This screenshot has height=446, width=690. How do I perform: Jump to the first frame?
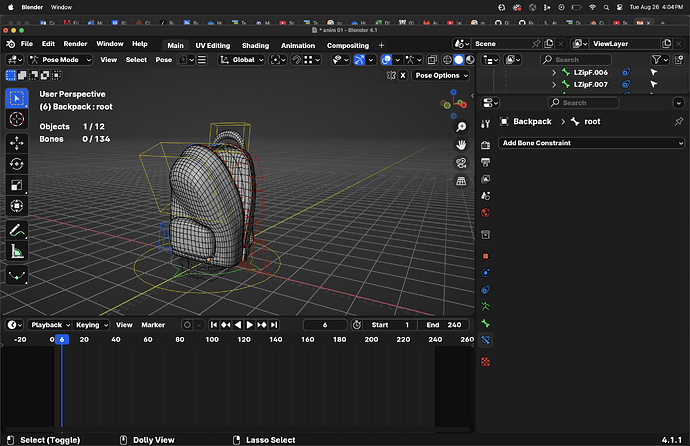[x=214, y=325]
